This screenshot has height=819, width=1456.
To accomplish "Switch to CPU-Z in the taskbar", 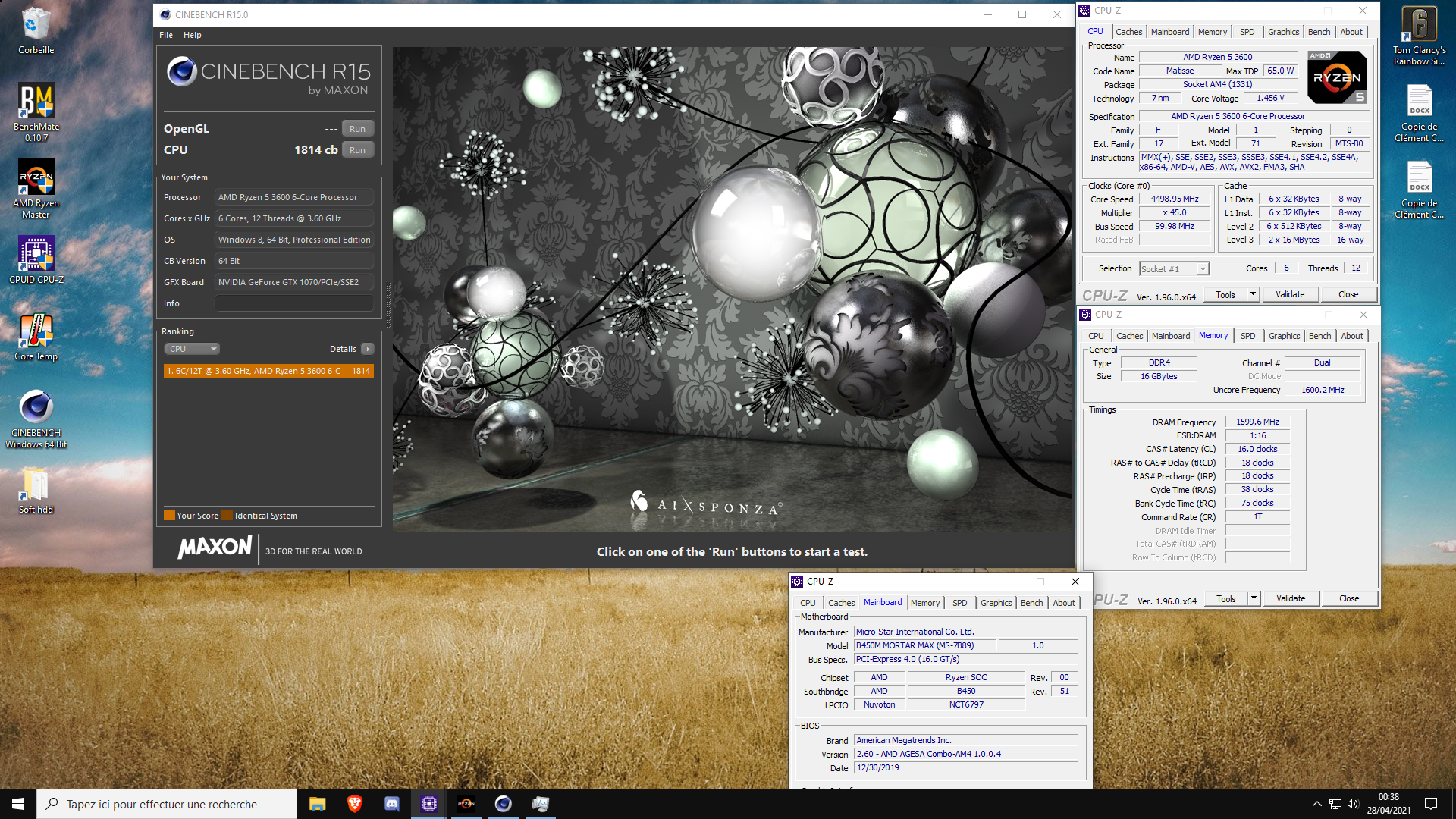I will tap(428, 804).
